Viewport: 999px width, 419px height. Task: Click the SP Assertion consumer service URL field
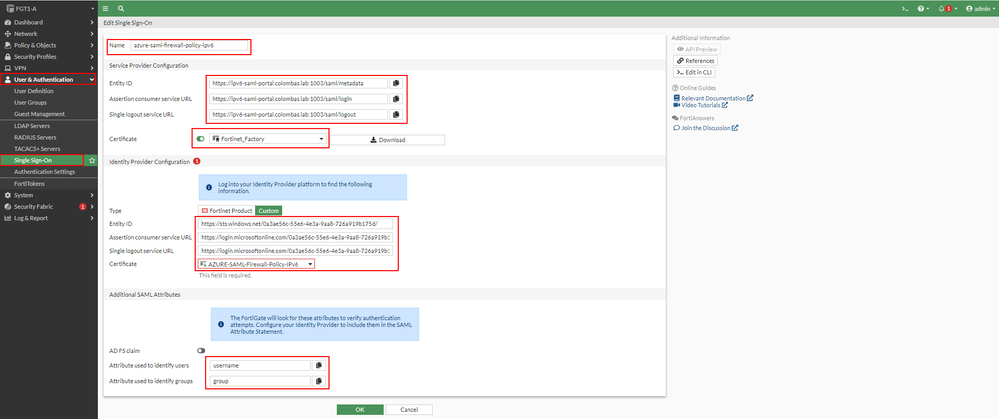pos(298,99)
